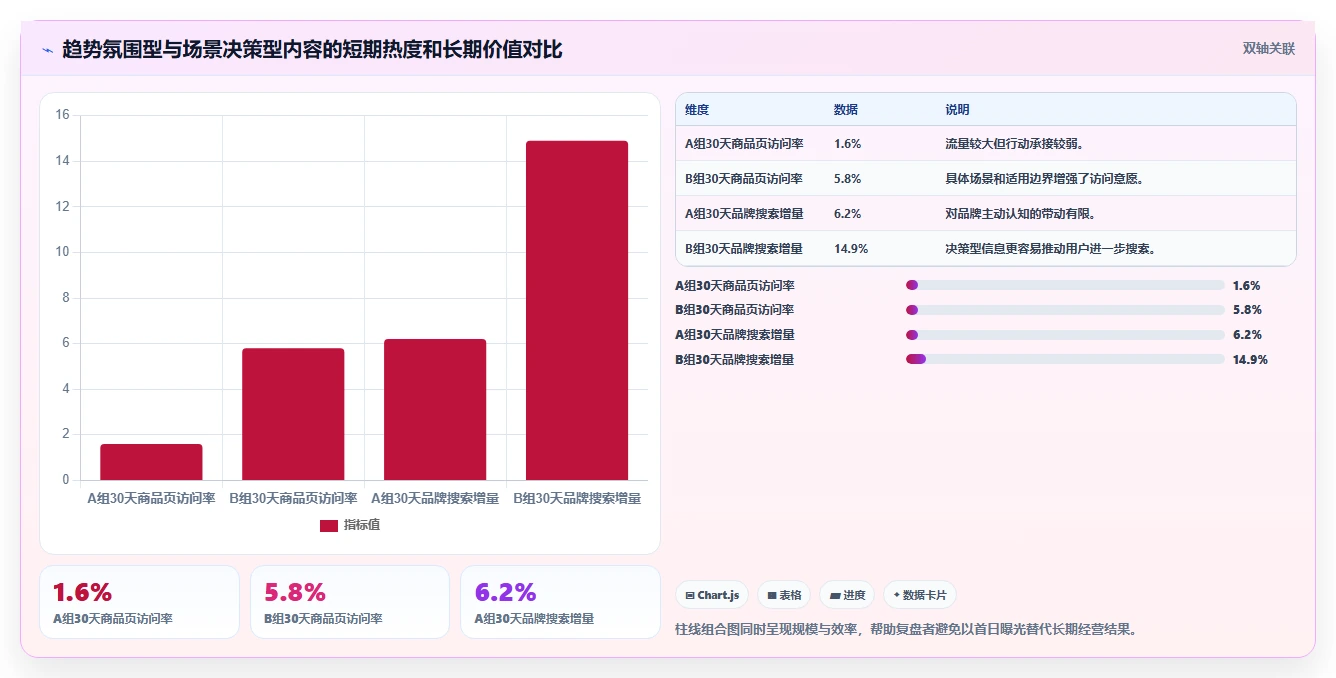
Task: Click the B组30天商品页访问率 bar in chart
Action: [293, 414]
